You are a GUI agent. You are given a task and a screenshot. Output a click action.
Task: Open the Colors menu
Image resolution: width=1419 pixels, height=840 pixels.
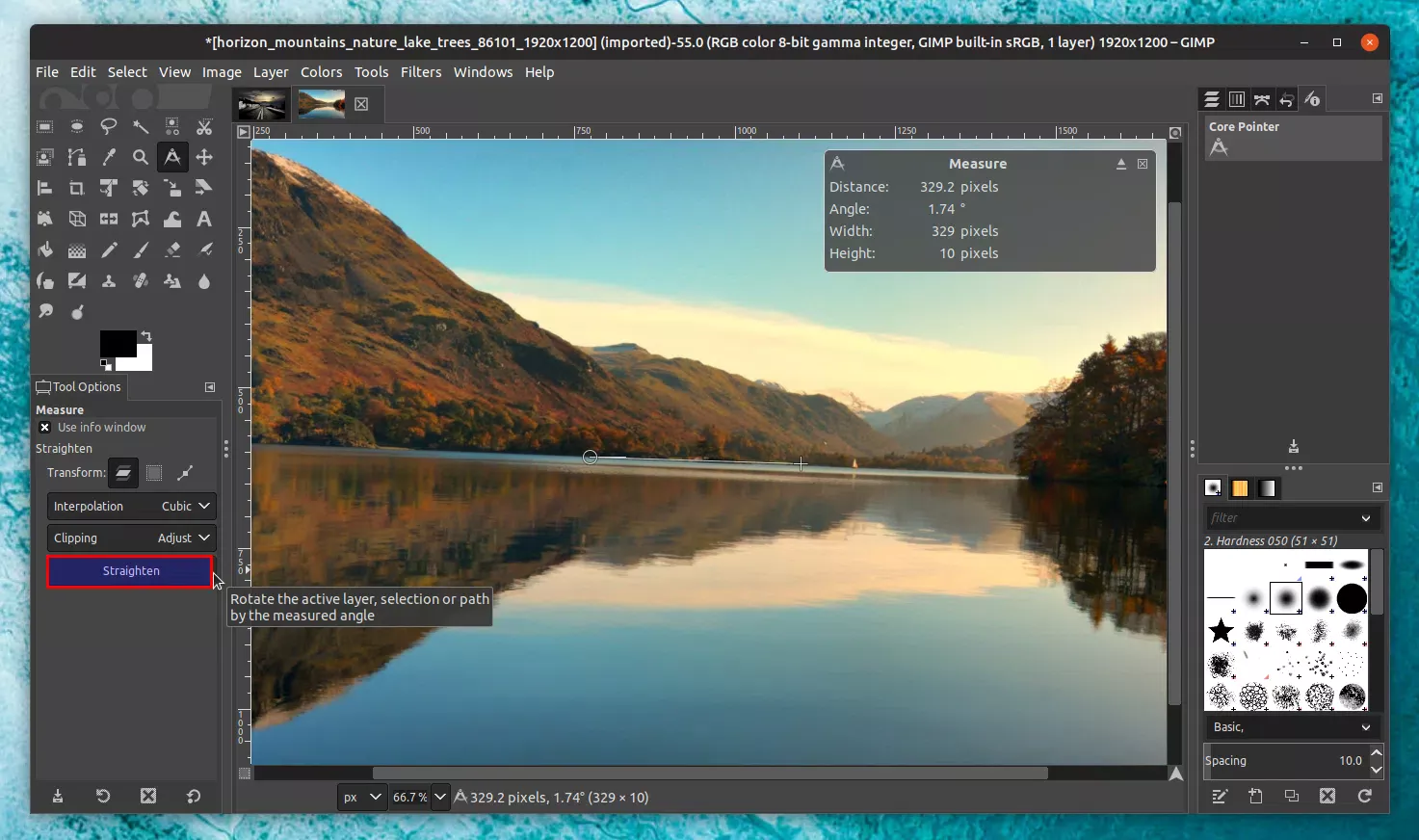tap(321, 71)
